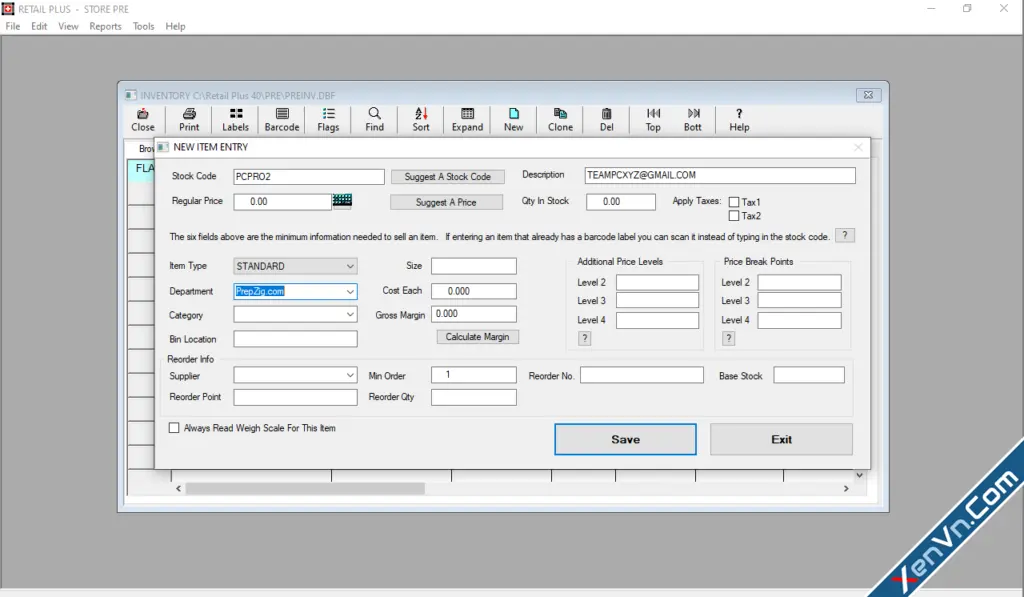Click the Calculate Margin button
The height and width of the screenshot is (597, 1024).
[x=477, y=336]
